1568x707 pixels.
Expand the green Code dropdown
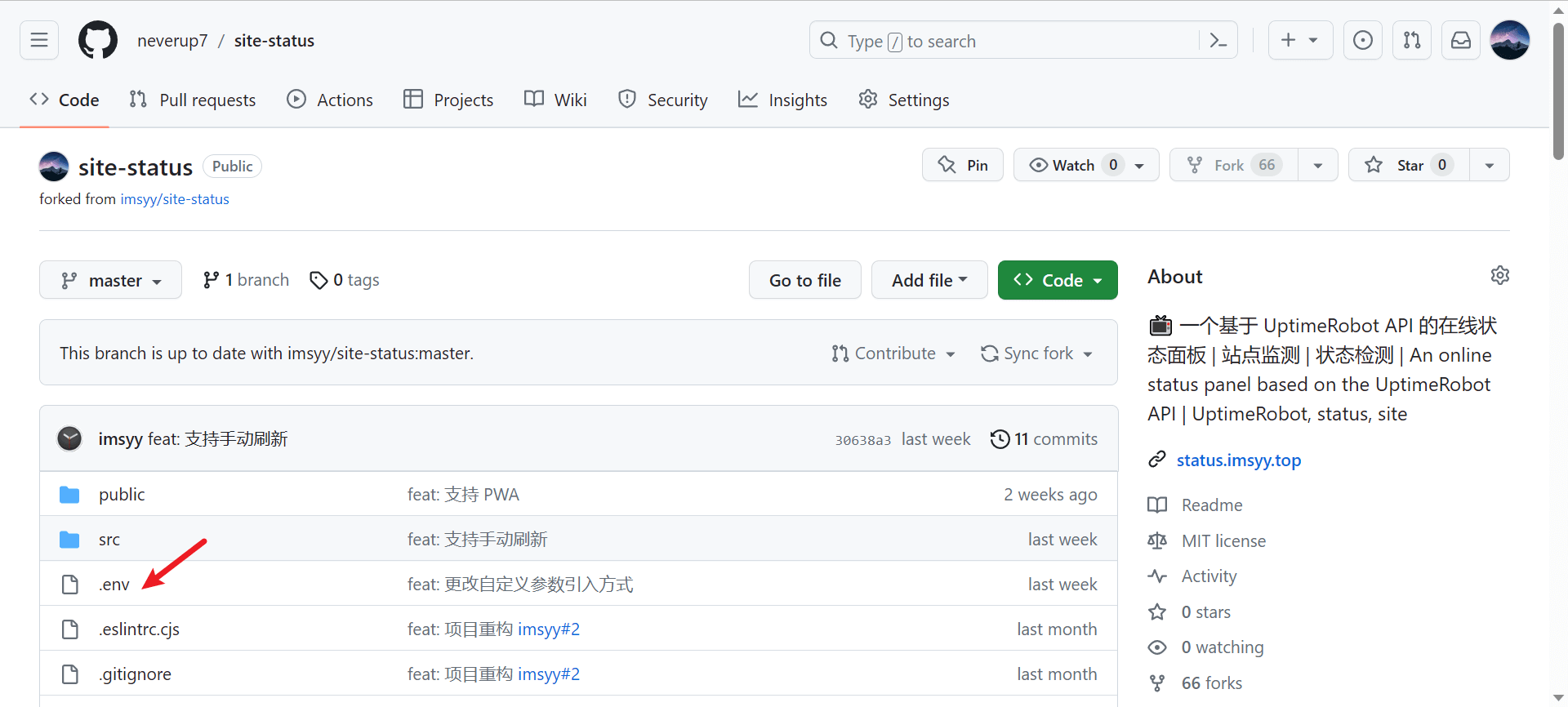click(1057, 281)
